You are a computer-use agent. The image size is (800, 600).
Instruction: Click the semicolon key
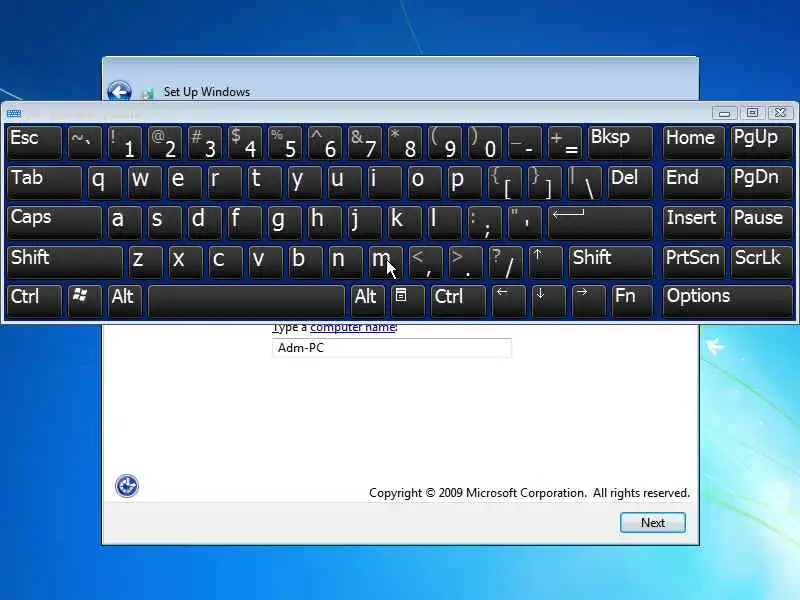click(485, 222)
